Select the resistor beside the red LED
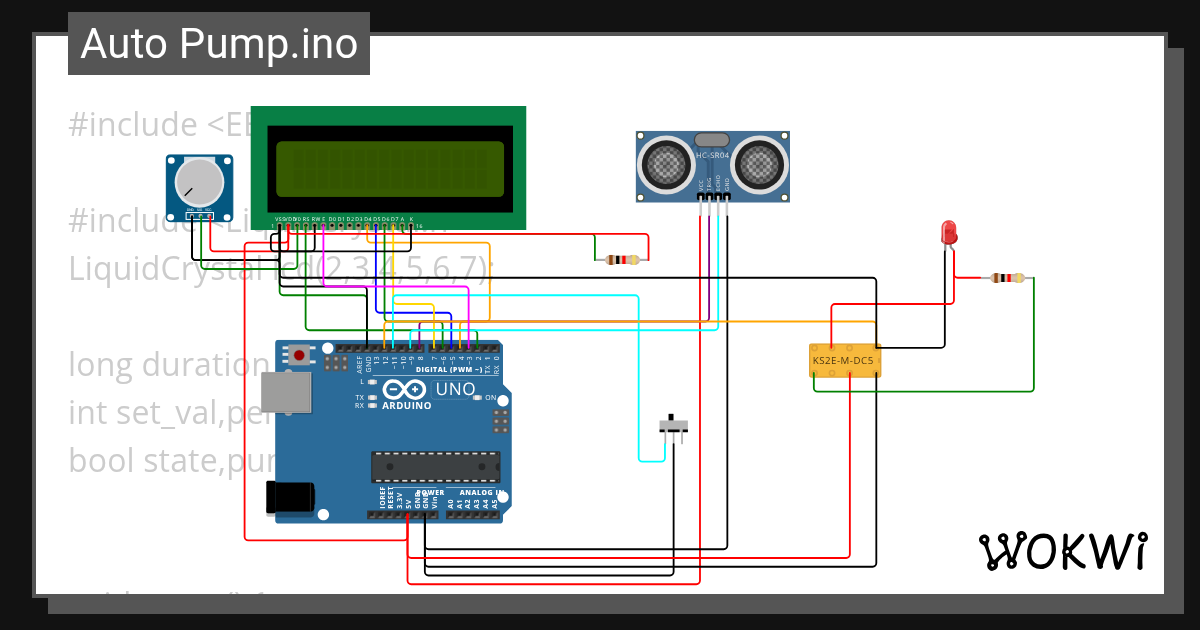Viewport: 1200px width, 630px height. click(1007, 278)
